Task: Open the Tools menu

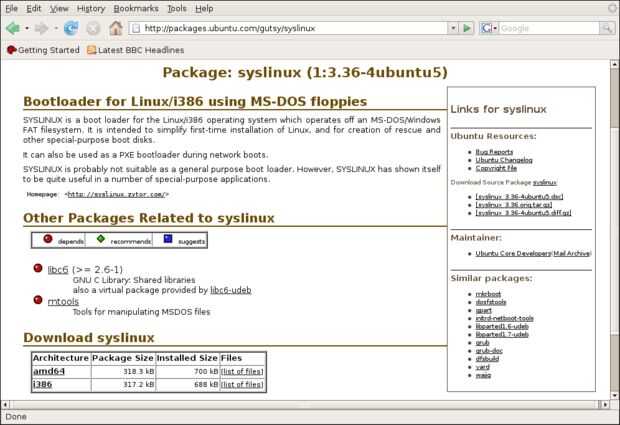Action: 177,8
